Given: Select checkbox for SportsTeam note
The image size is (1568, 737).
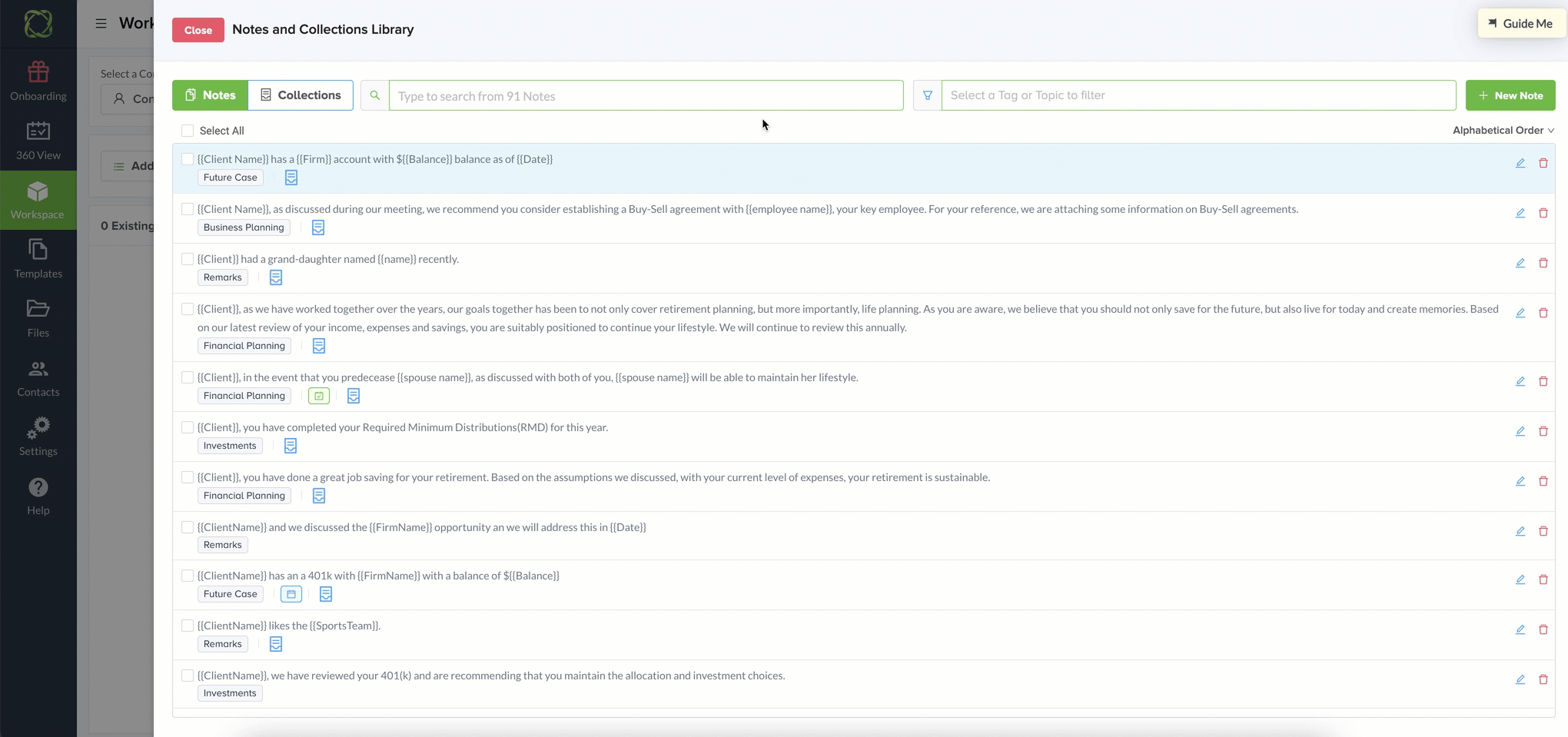Looking at the screenshot, I should [x=188, y=626].
